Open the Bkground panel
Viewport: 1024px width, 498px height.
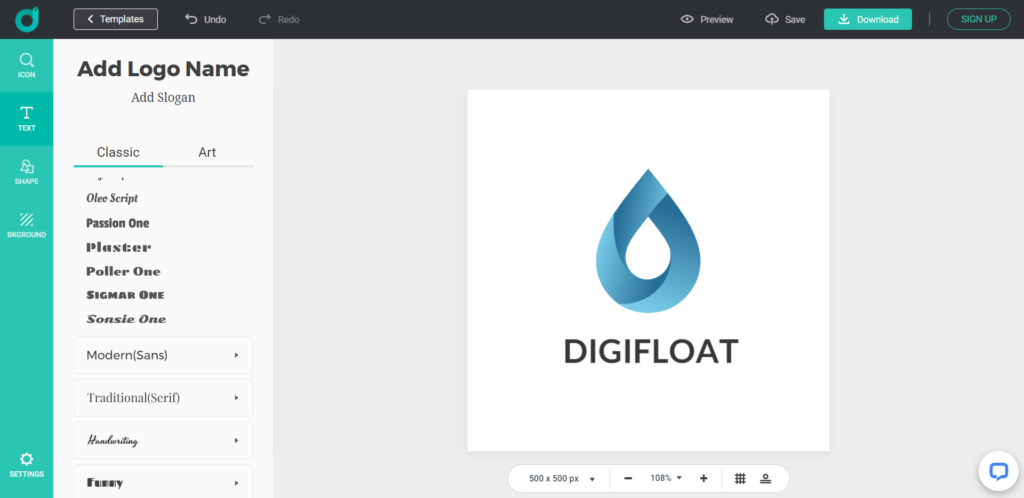[x=26, y=225]
